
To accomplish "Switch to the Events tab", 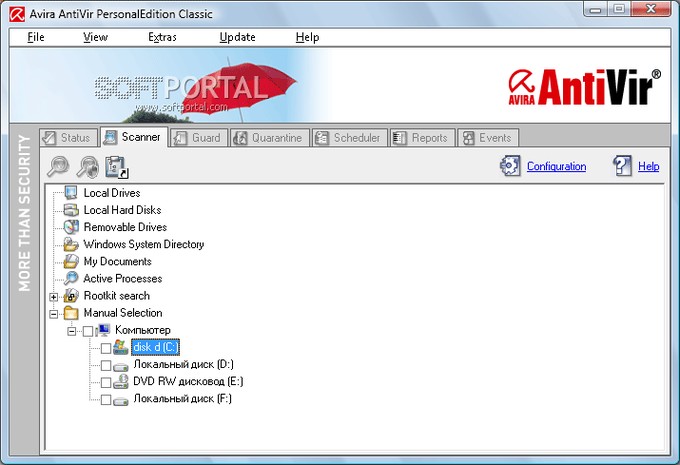I will [x=488, y=138].
